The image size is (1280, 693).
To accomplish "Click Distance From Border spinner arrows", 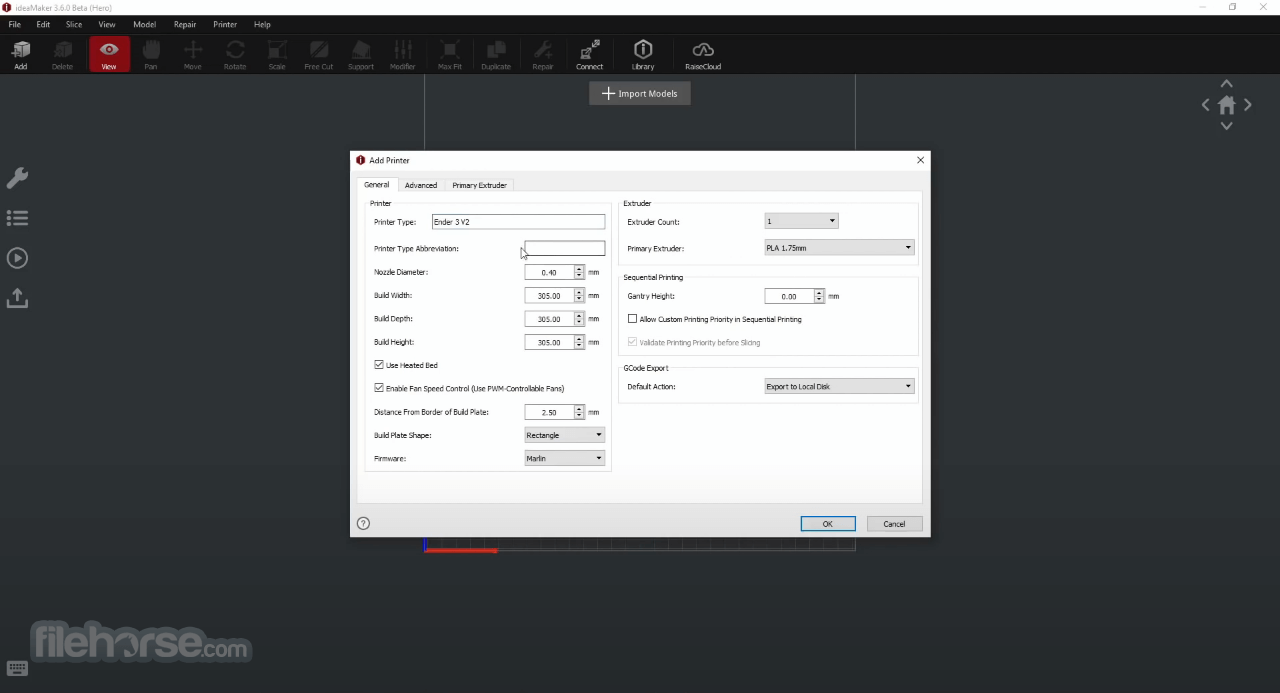I will 579,412.
